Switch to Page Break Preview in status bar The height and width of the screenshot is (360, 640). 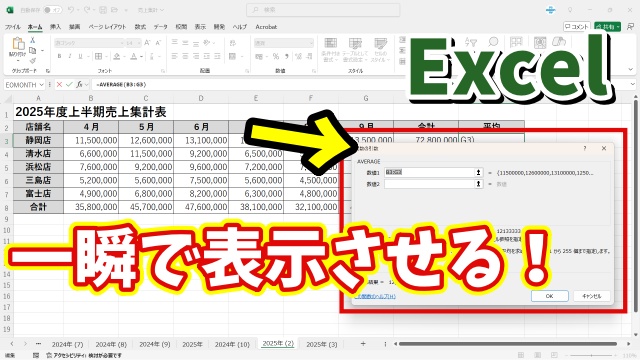coord(554,355)
